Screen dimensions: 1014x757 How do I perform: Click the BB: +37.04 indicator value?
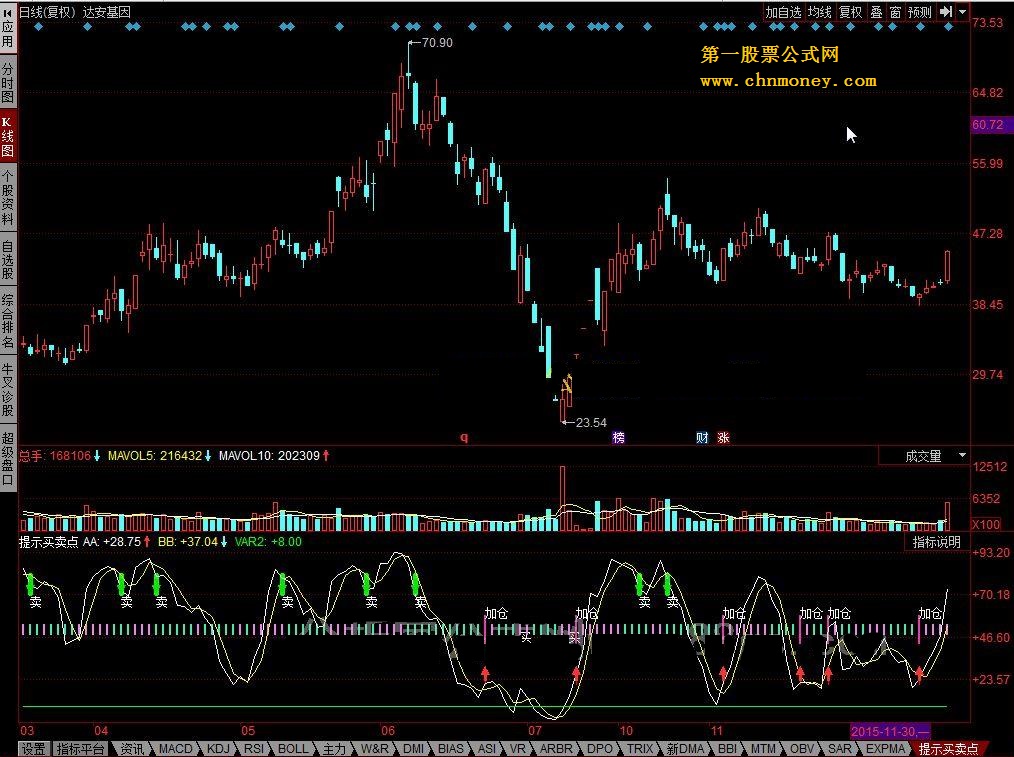193,542
